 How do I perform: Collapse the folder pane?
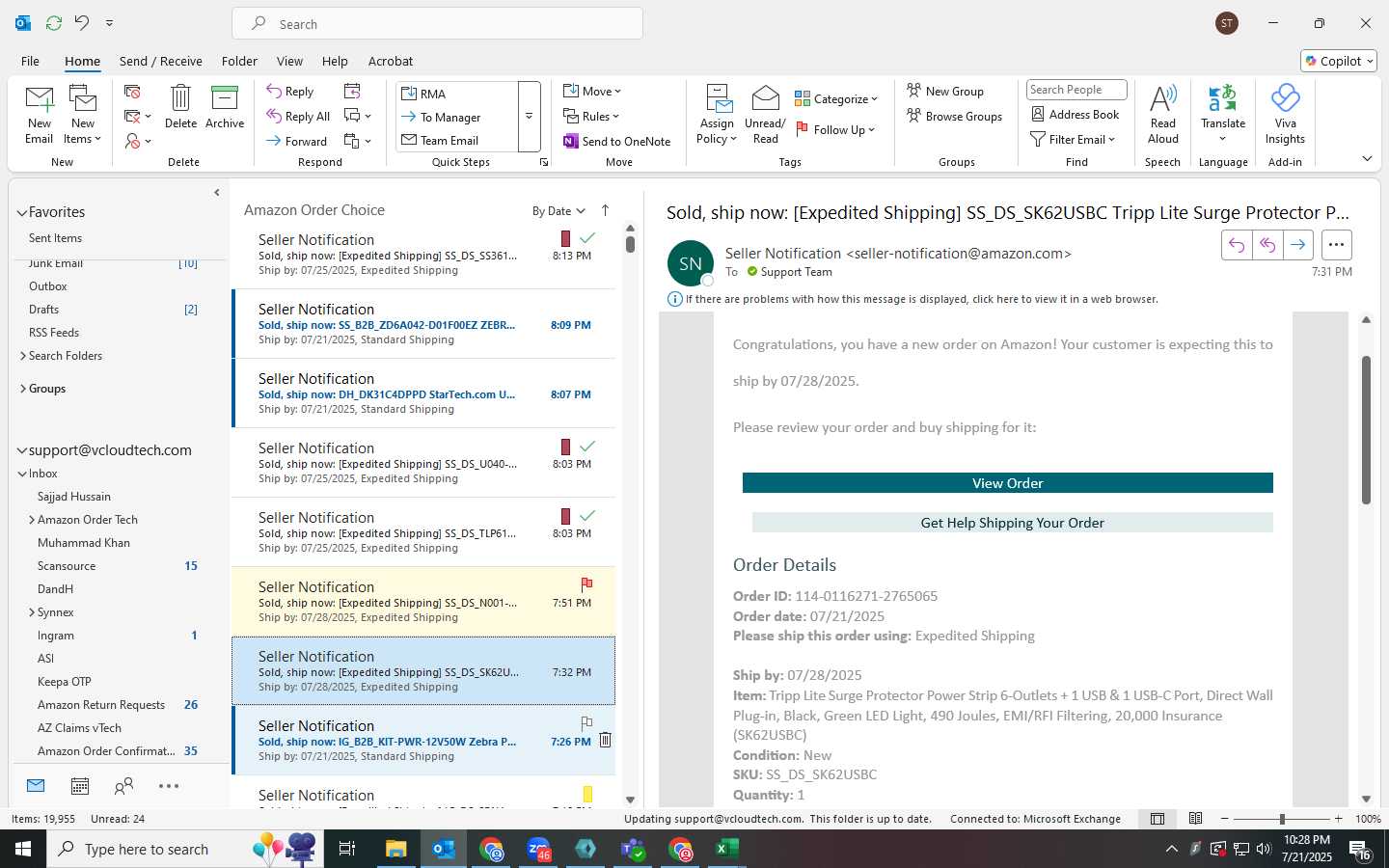click(x=217, y=193)
